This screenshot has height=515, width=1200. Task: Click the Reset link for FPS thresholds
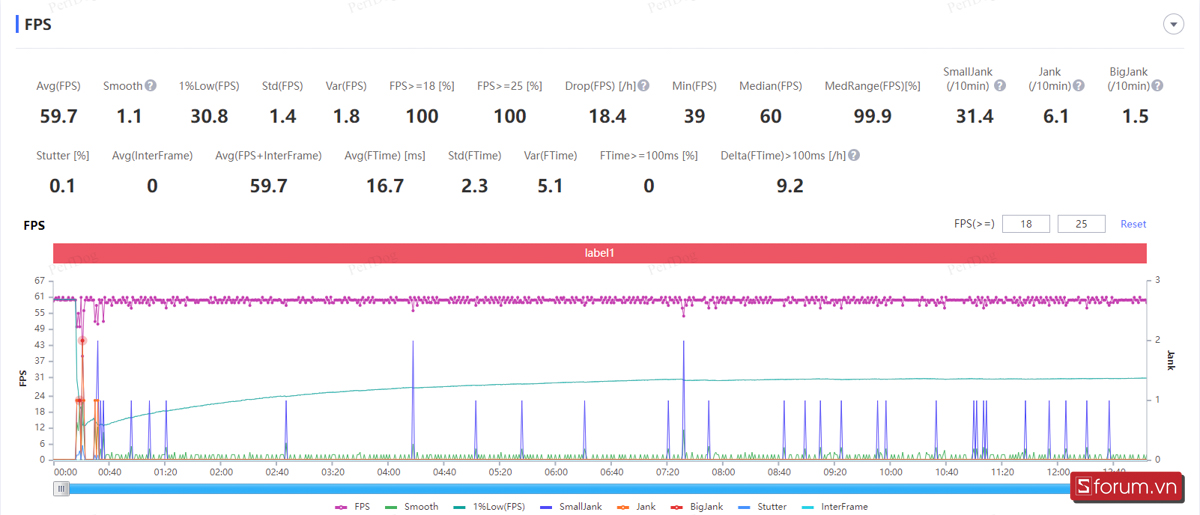coord(1132,224)
